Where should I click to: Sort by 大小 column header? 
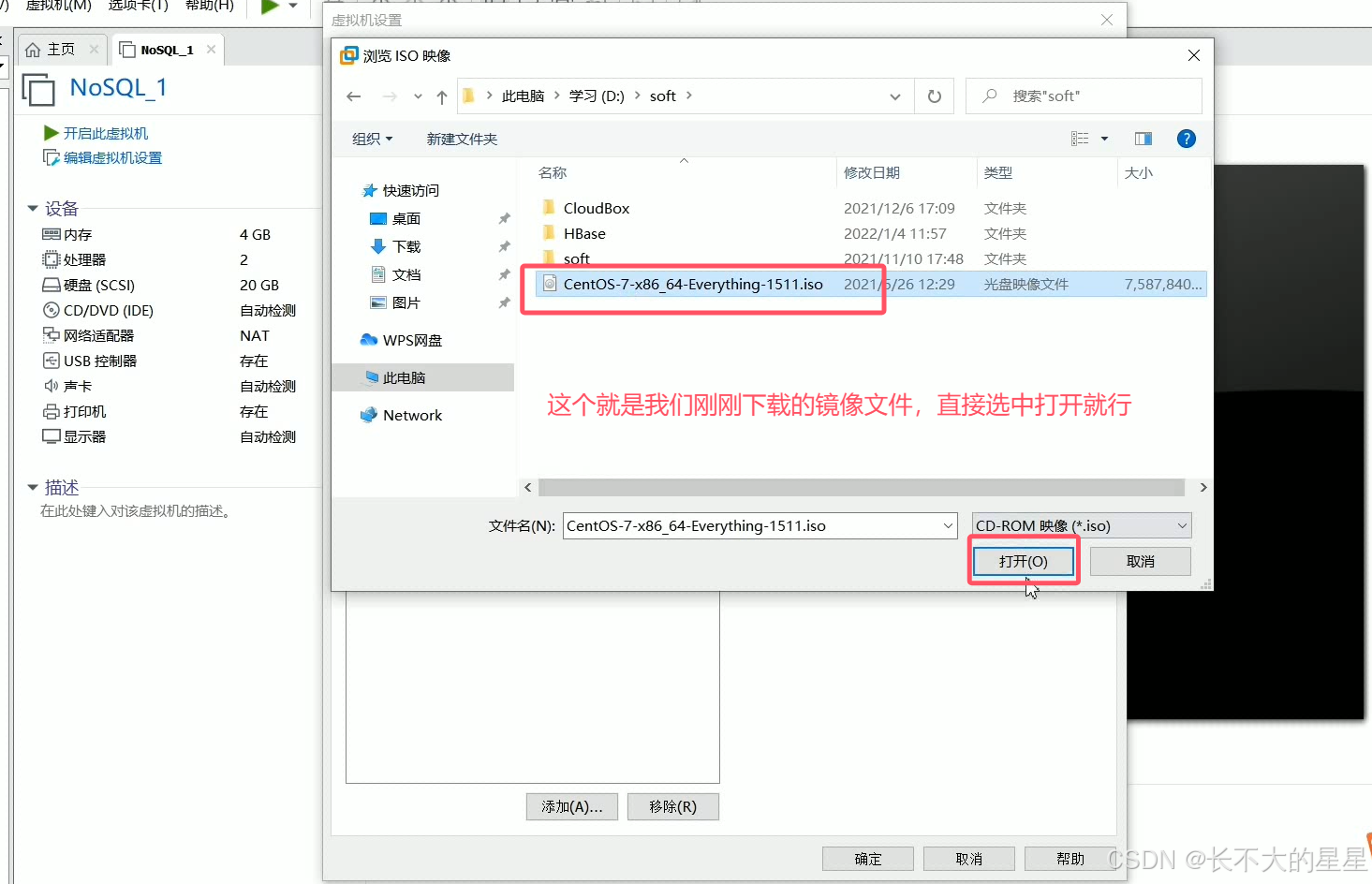(1139, 172)
